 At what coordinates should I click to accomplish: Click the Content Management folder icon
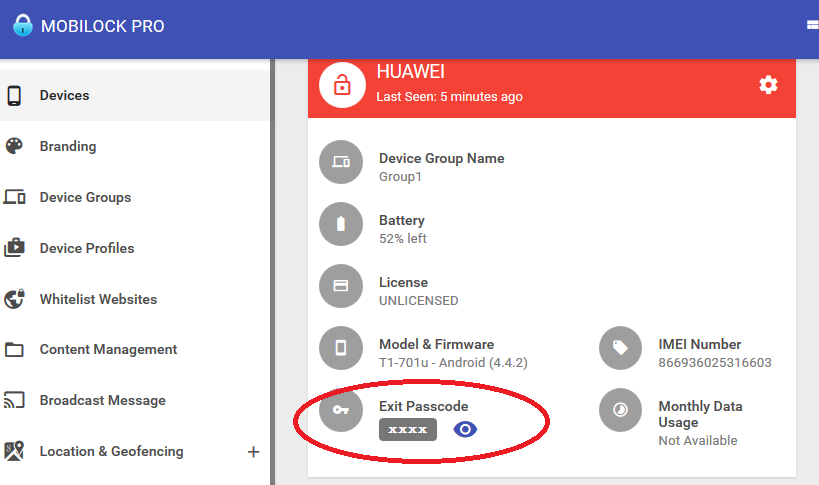(x=14, y=349)
